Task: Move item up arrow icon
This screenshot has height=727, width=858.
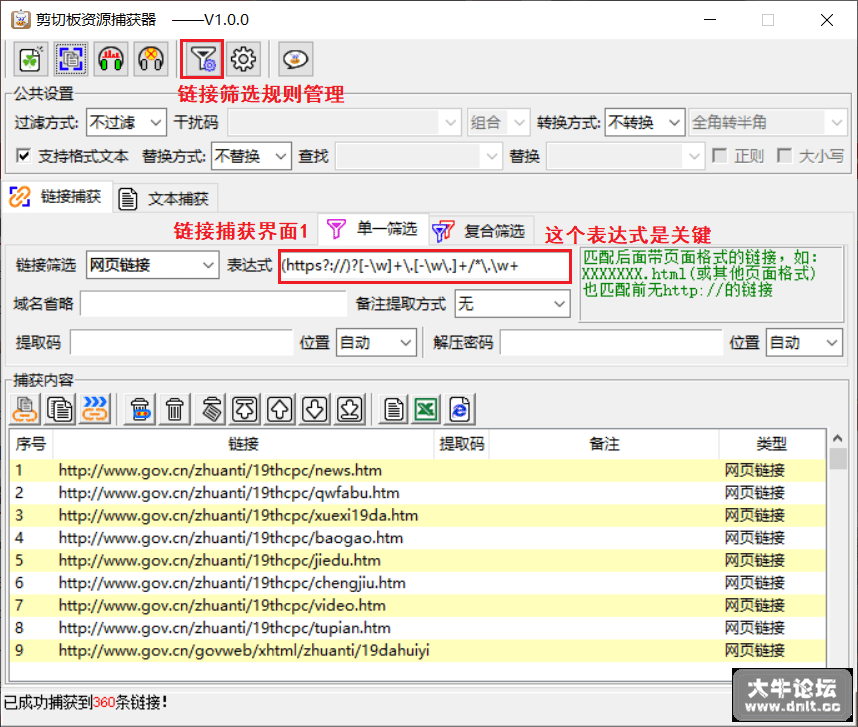Action: pos(280,409)
